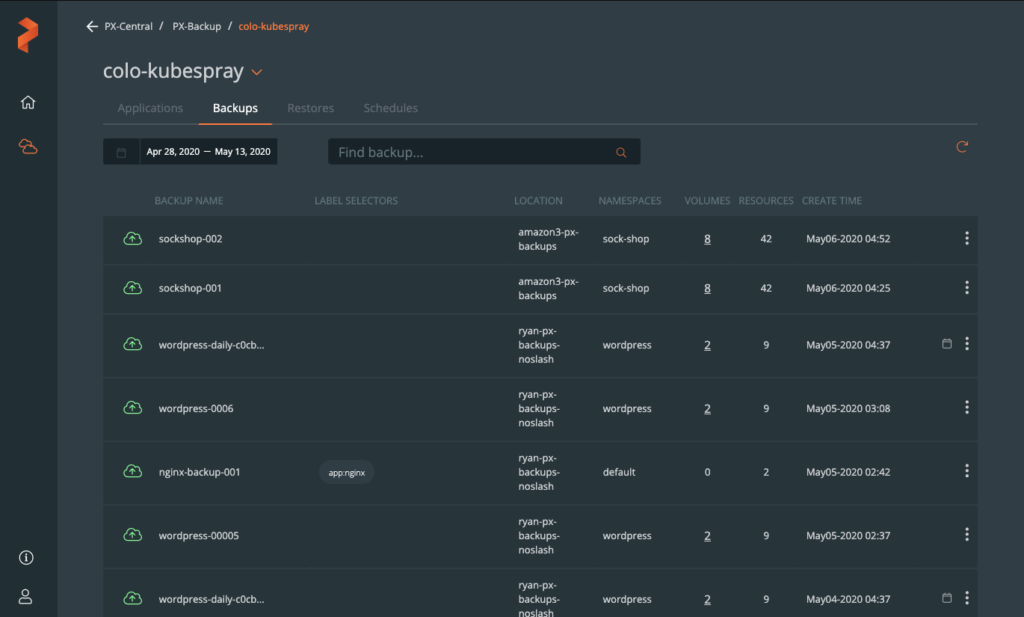Screen dimensions: 1024x617
Task: Select backup name sockshop-001
Action: tap(190, 289)
